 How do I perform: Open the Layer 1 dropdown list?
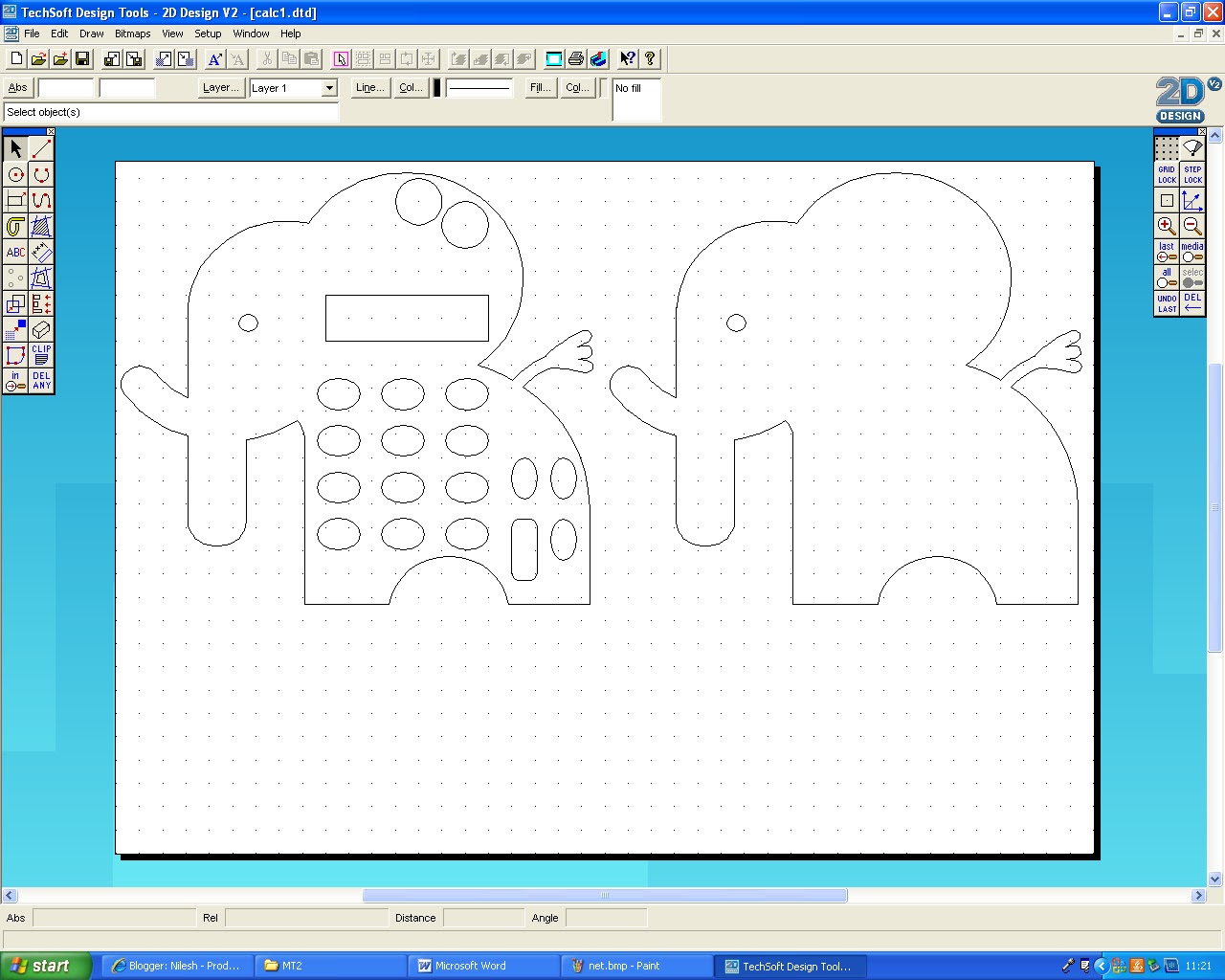(328, 88)
